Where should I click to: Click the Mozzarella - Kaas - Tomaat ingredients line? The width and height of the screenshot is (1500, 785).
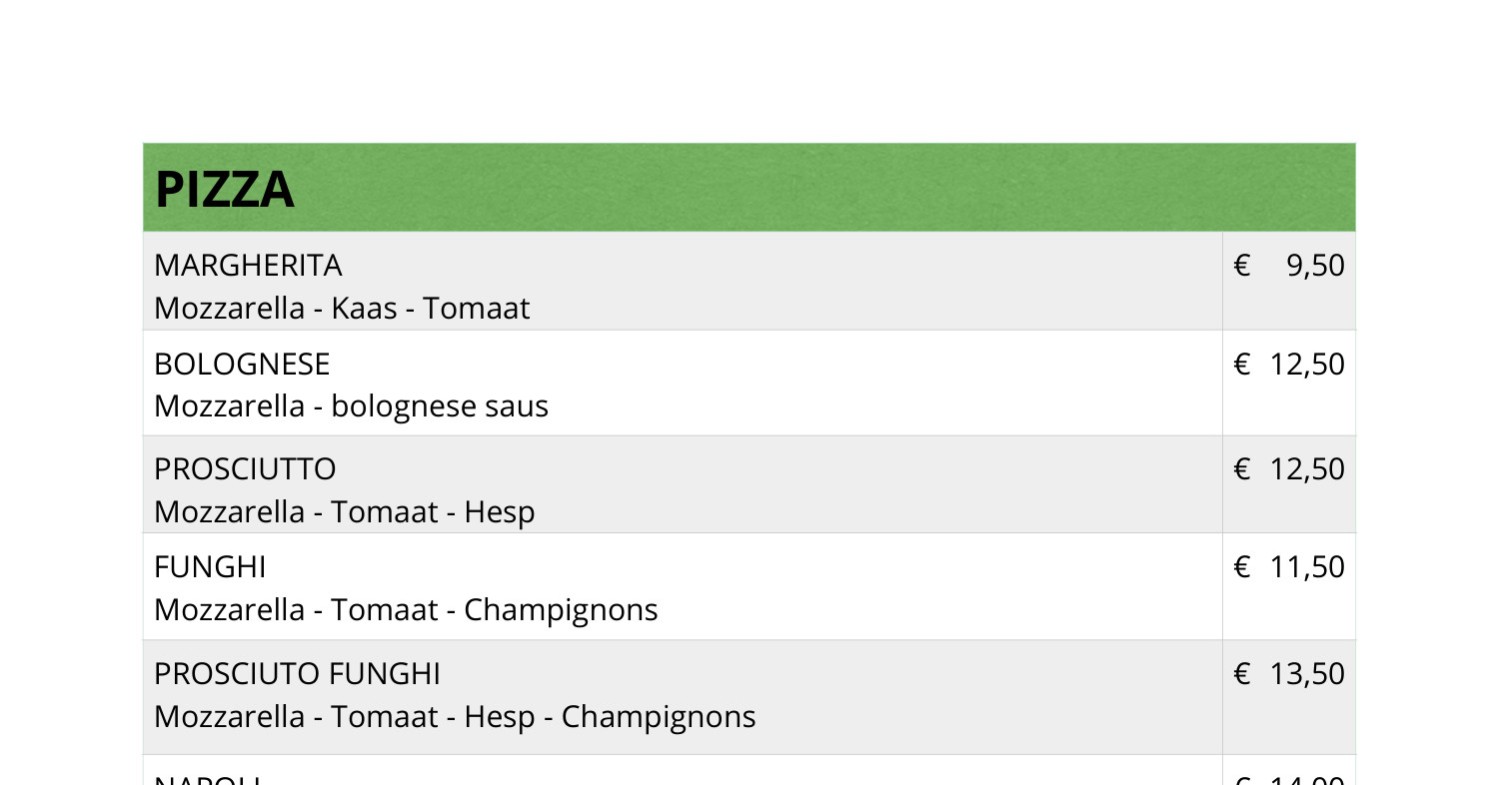click(341, 308)
